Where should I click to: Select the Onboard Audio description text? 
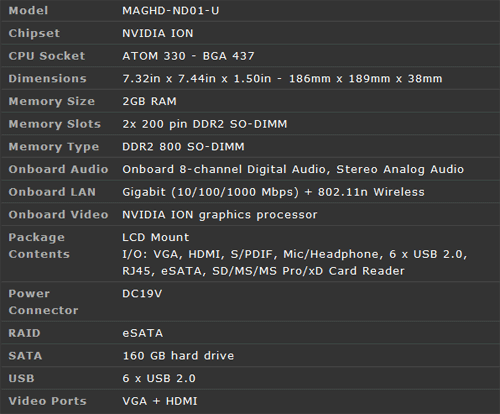(x=293, y=169)
